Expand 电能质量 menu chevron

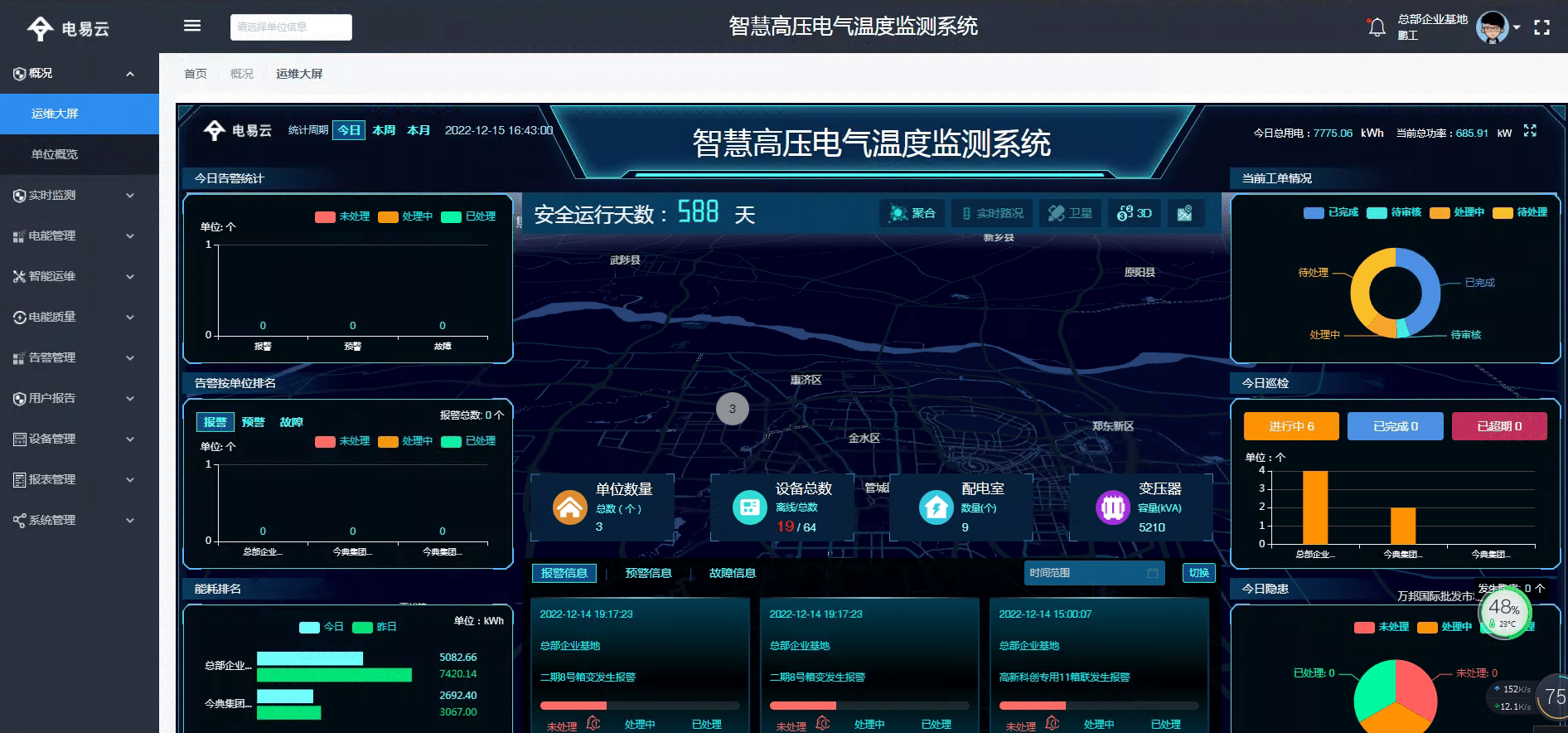130,318
